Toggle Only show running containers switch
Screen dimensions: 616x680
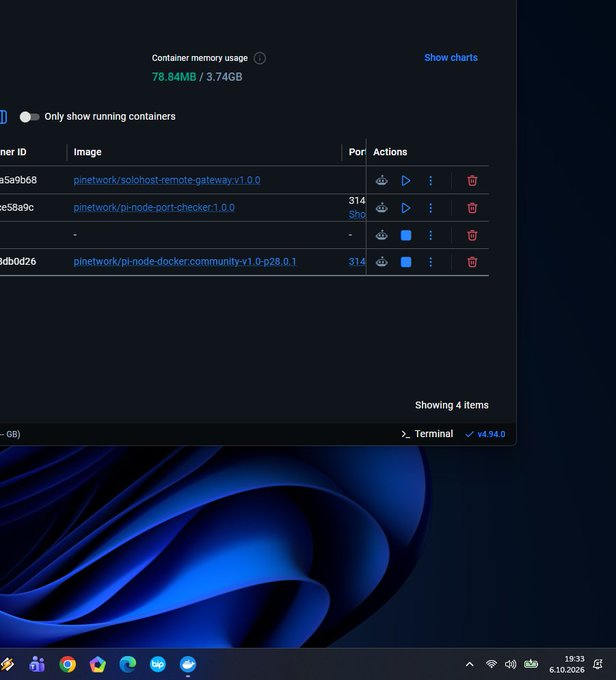click(29, 117)
